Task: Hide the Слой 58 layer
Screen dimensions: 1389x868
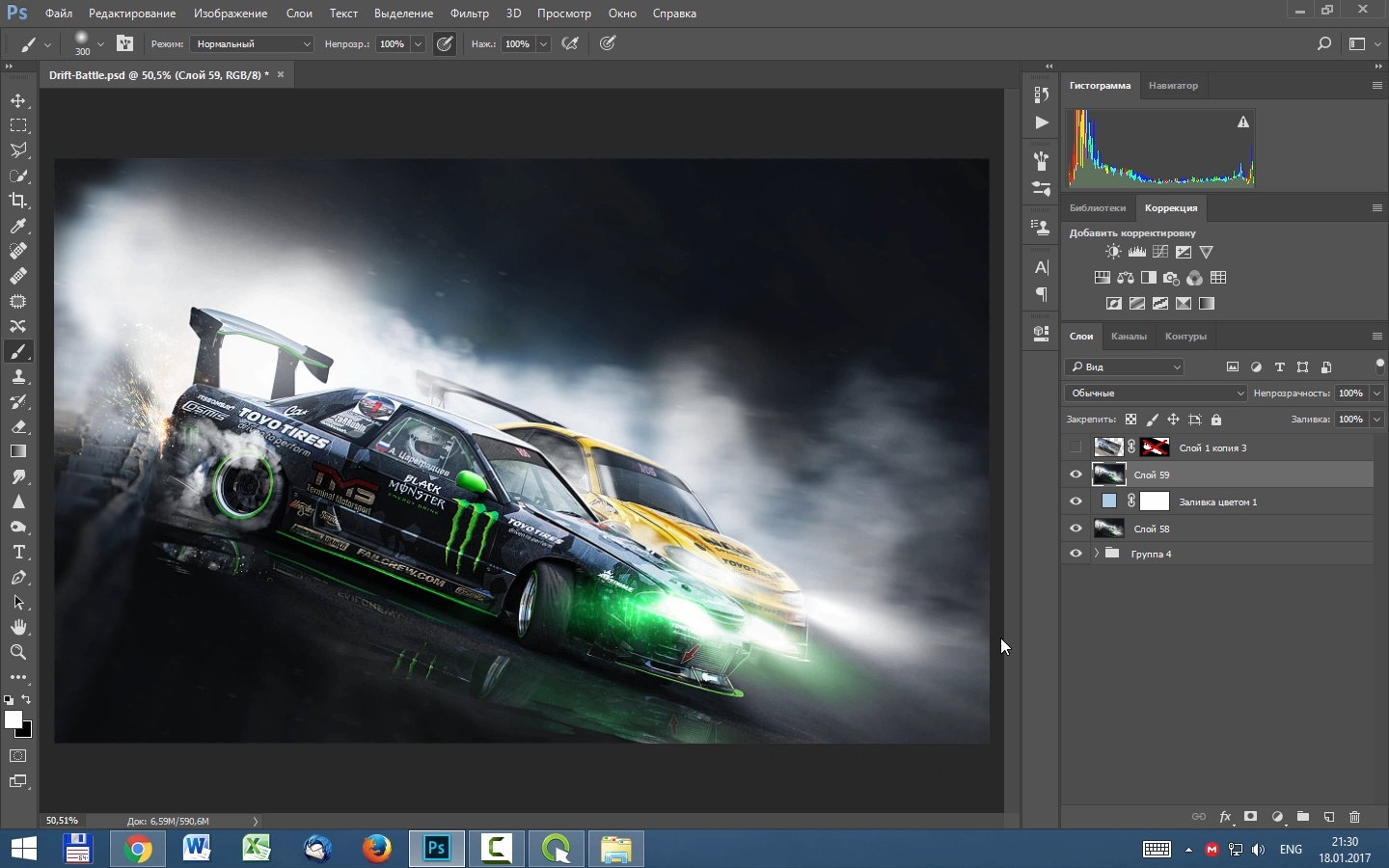Action: point(1076,529)
